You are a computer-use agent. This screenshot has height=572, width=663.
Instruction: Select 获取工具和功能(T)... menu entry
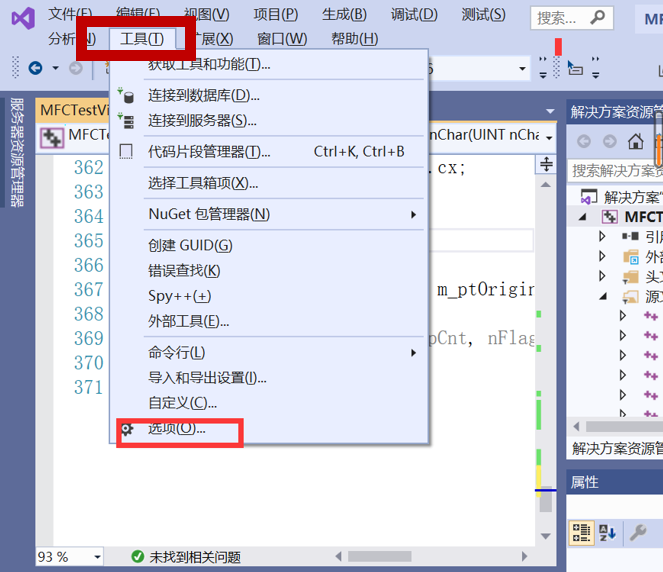(269, 64)
